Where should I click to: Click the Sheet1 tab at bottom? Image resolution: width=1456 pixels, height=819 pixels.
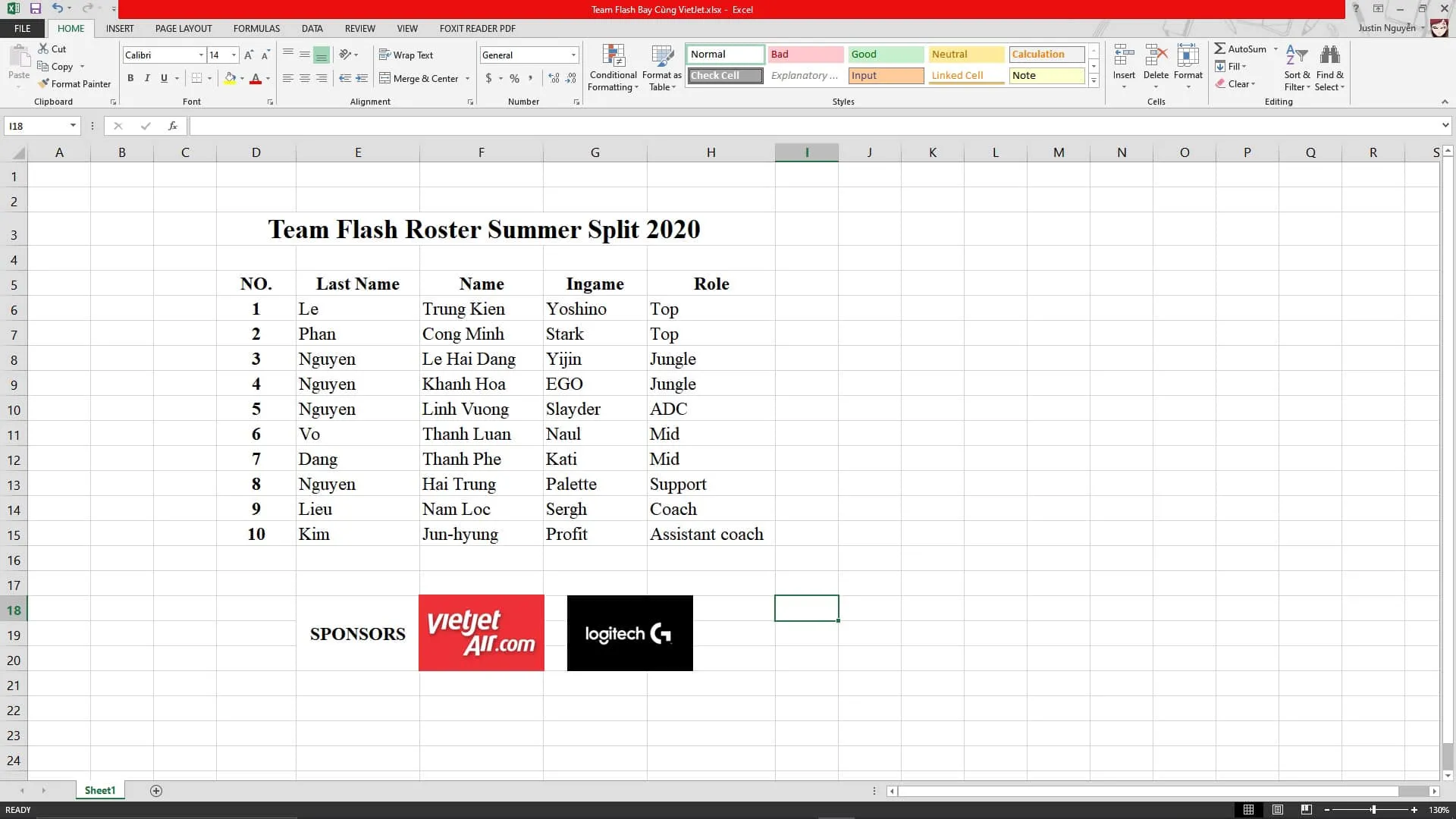[x=100, y=790]
